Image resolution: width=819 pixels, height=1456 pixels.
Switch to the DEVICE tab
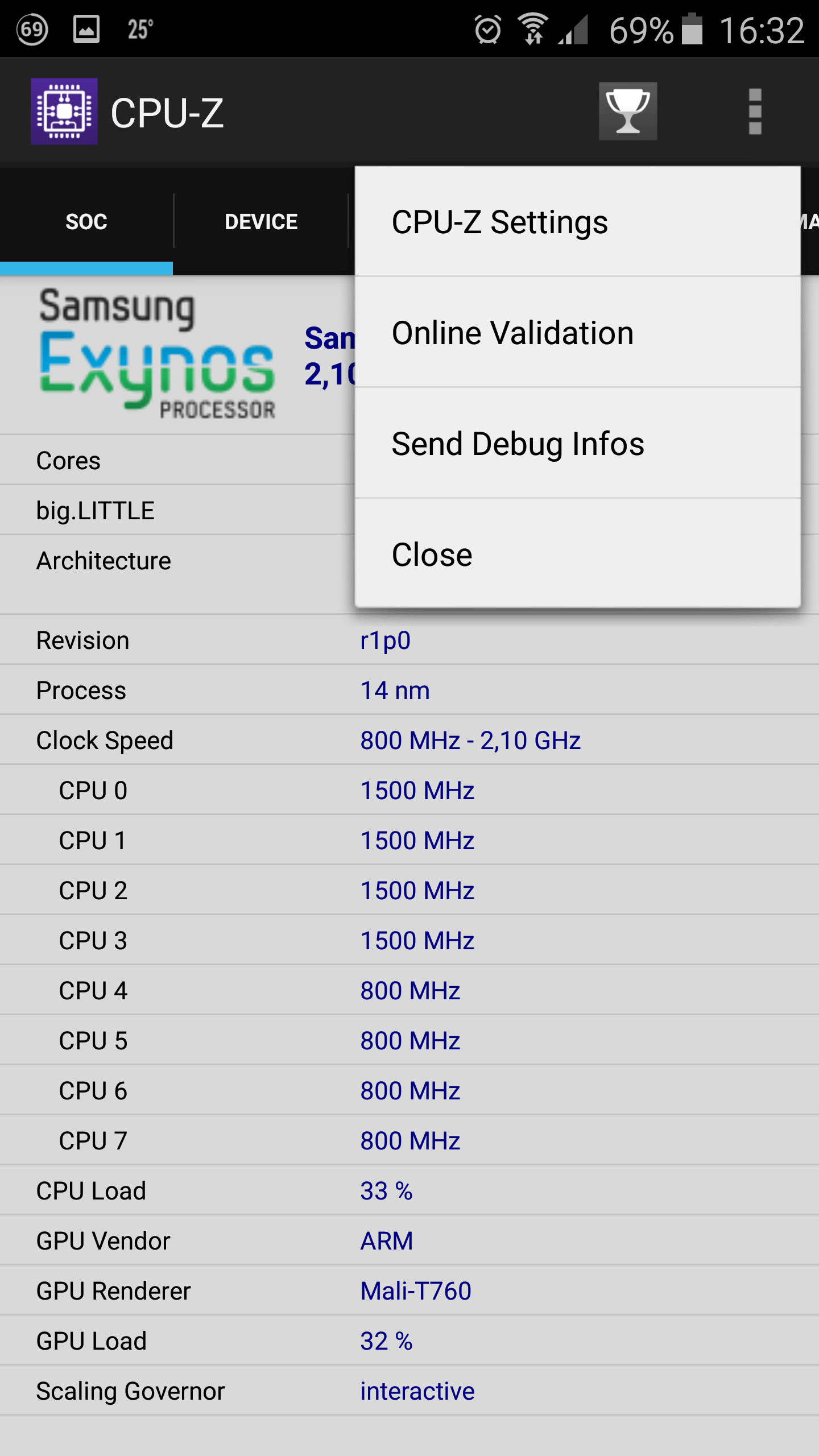(x=261, y=222)
